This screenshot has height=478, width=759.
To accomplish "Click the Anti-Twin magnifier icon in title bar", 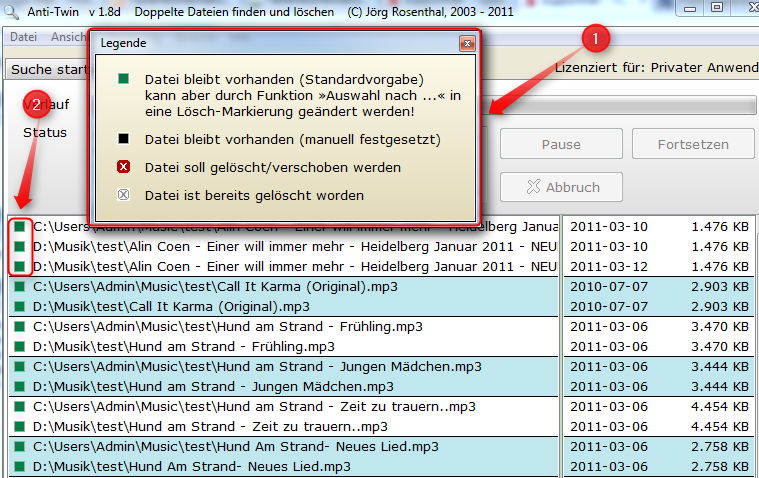I will pos(11,12).
